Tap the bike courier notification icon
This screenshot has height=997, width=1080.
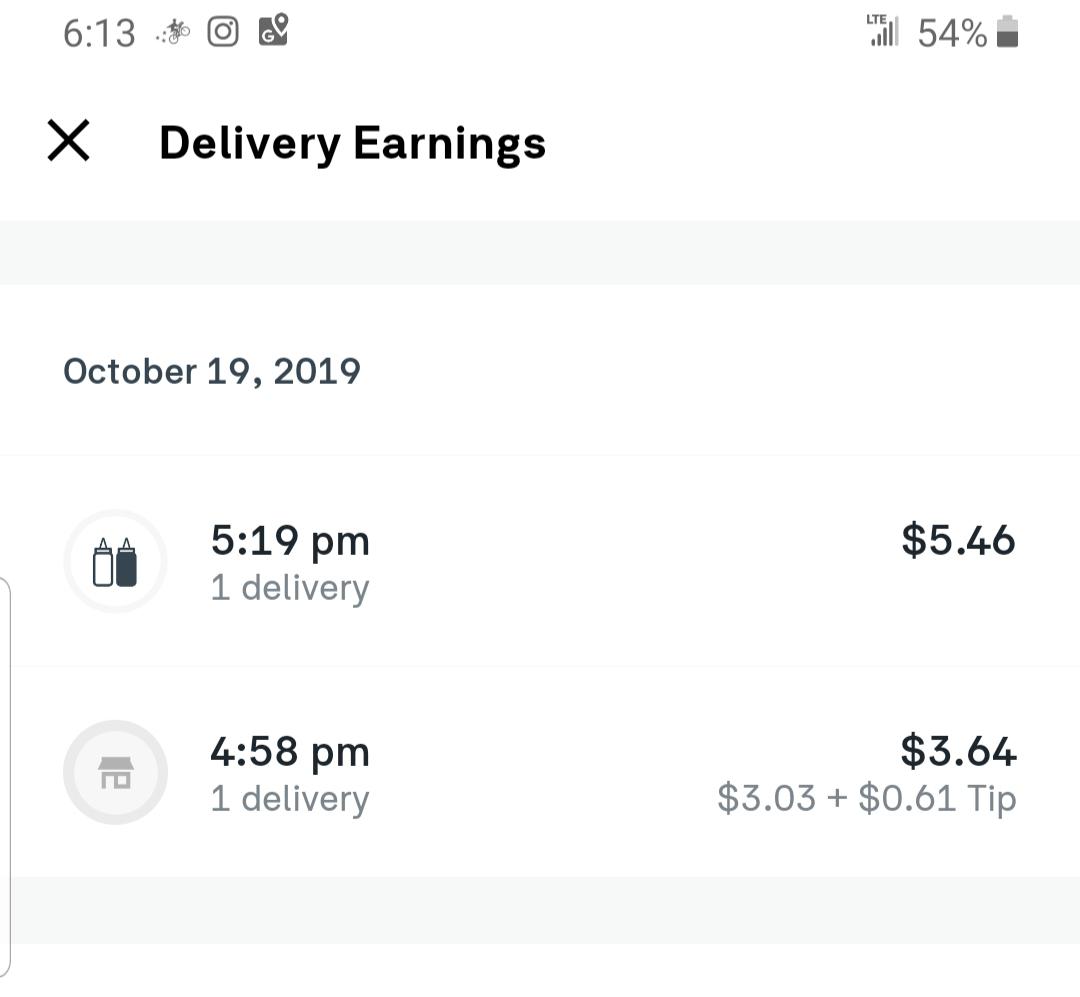tap(174, 32)
